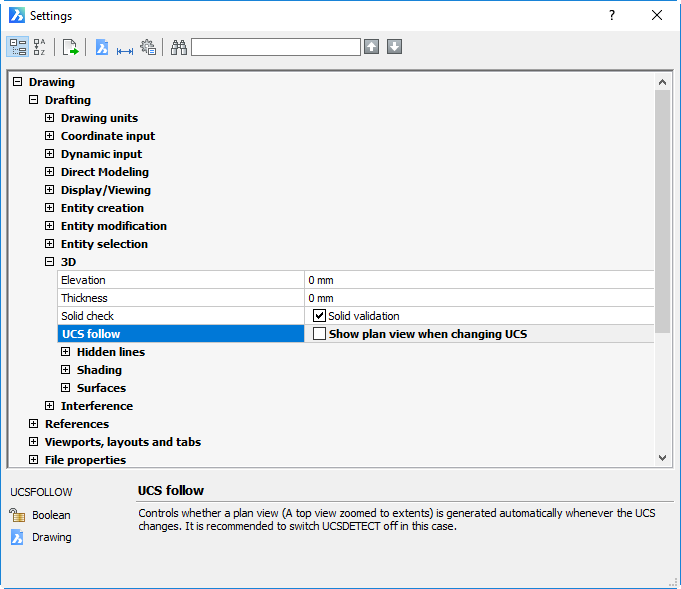The image size is (681, 589).
Task: Click the Direct Modeling label
Action: click(x=105, y=172)
